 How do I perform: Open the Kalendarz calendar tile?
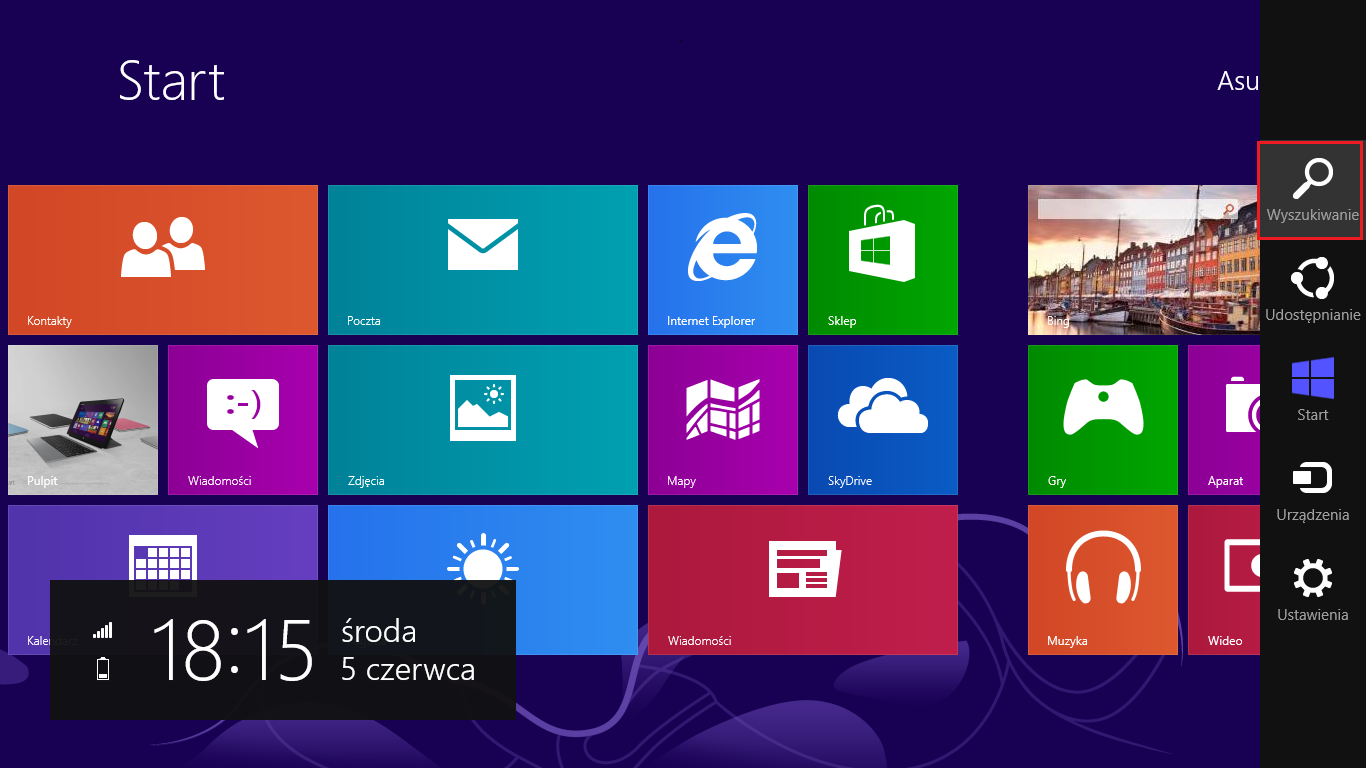click(x=163, y=542)
